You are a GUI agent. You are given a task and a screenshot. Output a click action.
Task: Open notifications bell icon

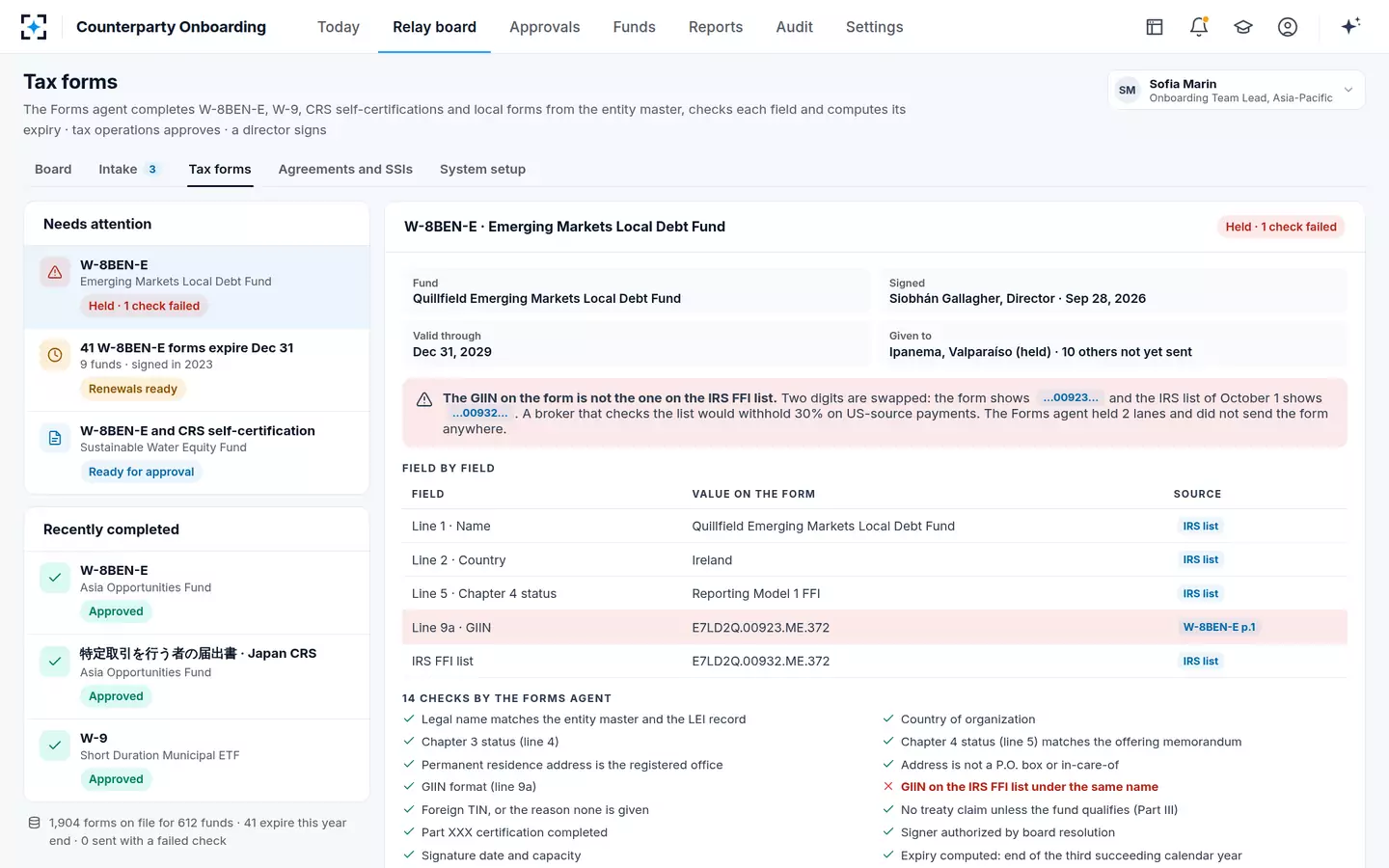click(1199, 27)
